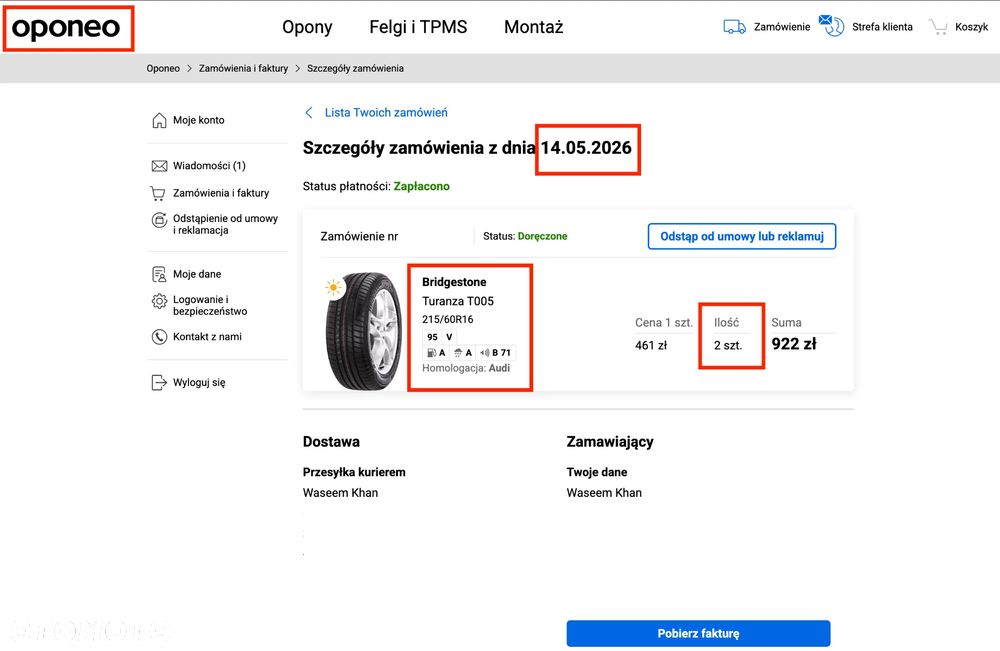Click the Zapłacono payment status
This screenshot has width=1000, height=651.
[x=422, y=186]
